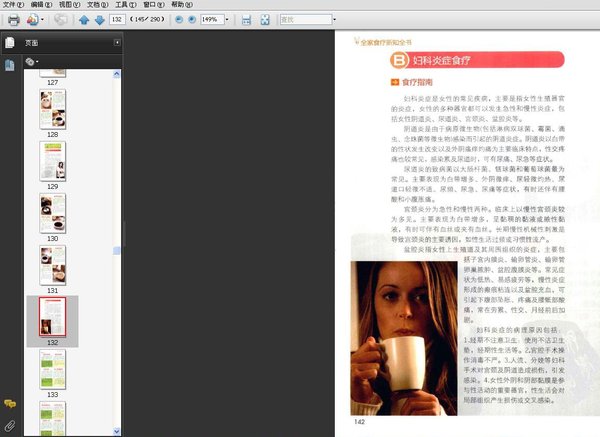Click the page number input field
This screenshot has width=600, height=437.
coord(117,20)
